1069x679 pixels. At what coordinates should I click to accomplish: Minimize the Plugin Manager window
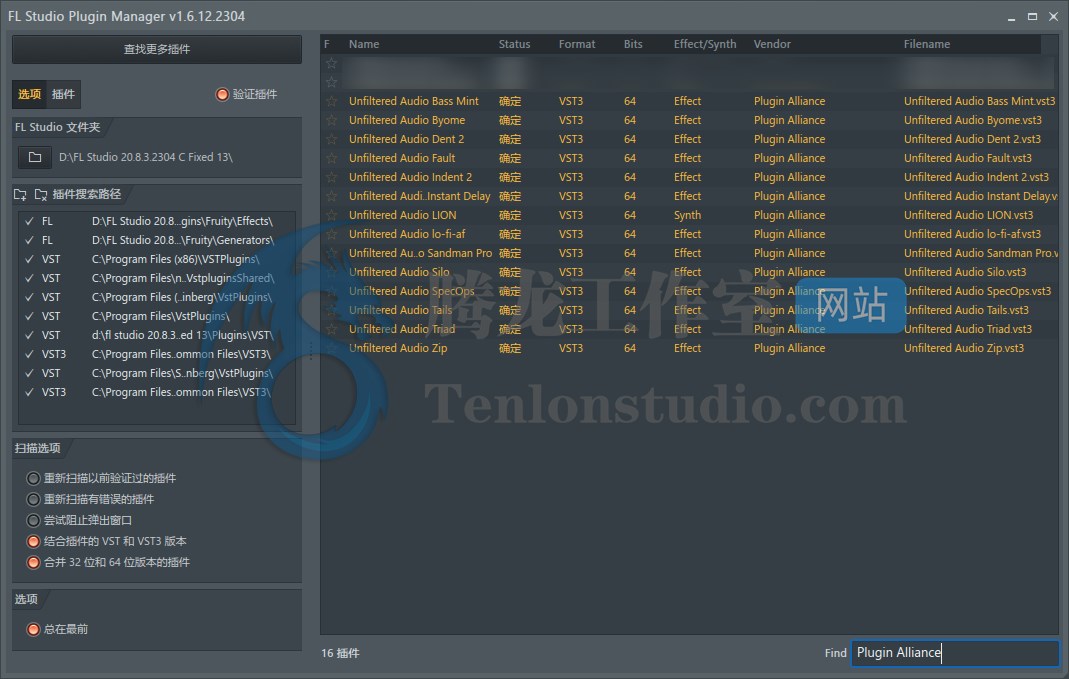click(x=1011, y=17)
